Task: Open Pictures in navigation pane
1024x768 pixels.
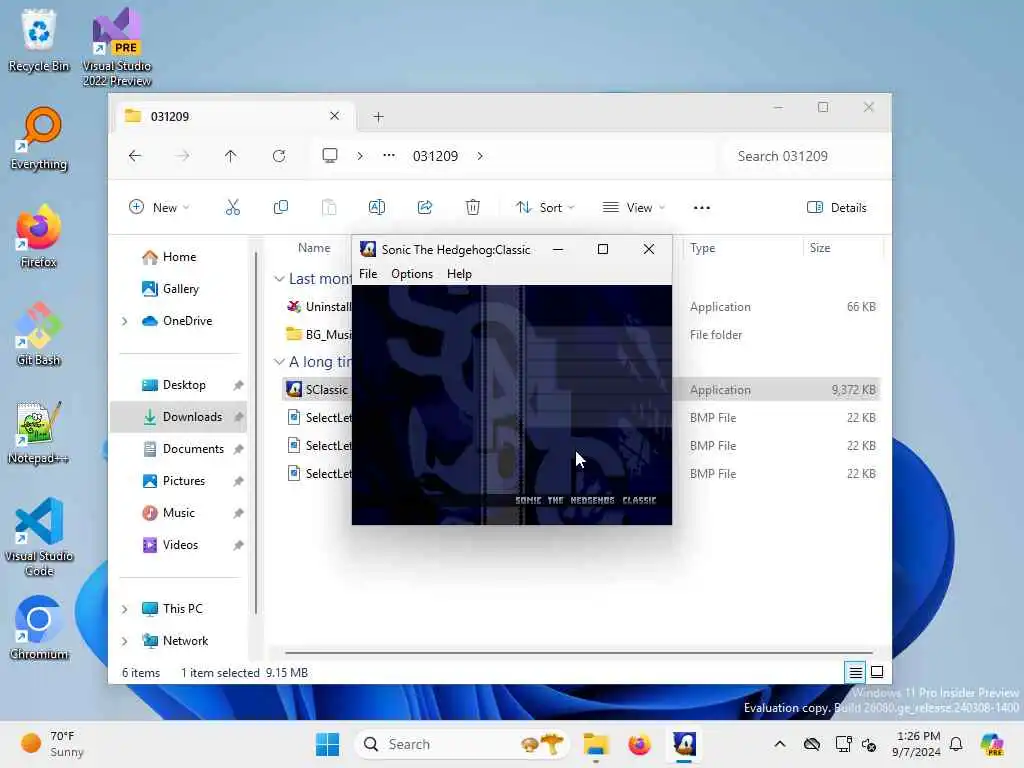Action: click(173, 481)
